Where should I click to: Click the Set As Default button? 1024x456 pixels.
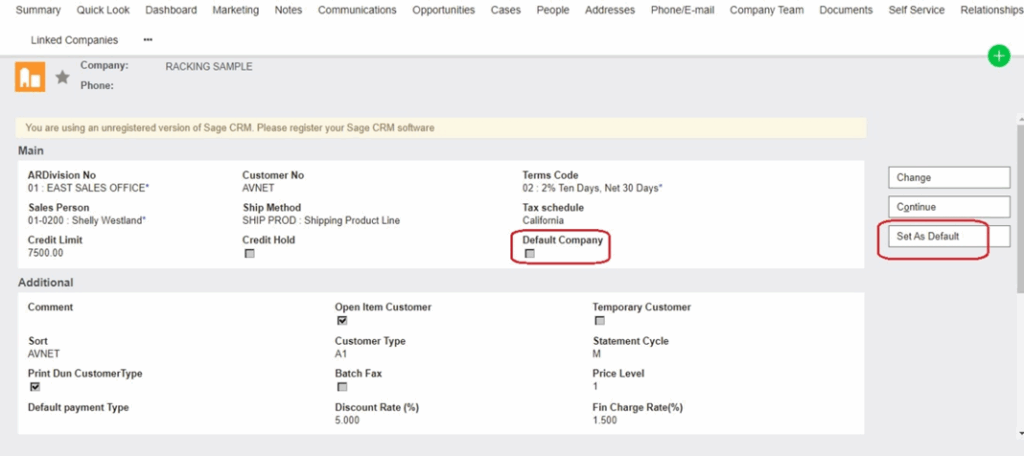click(x=948, y=237)
